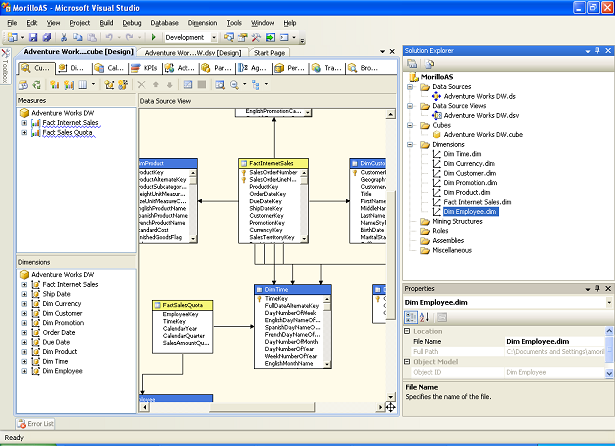The image size is (615, 446).
Task: Click Alphabetical sort icon in Properties panel
Action: click(x=424, y=317)
